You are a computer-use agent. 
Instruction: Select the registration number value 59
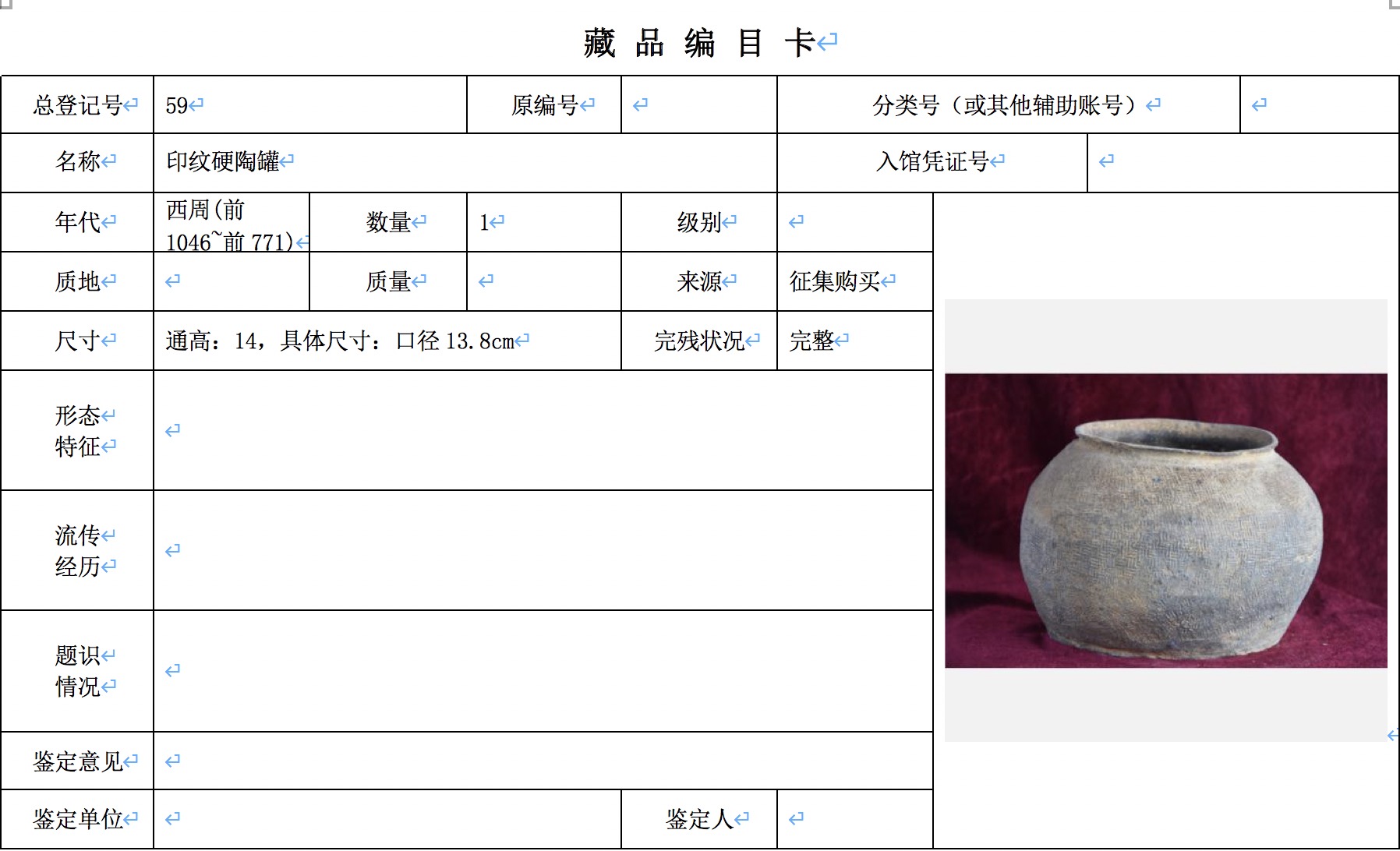(x=176, y=105)
